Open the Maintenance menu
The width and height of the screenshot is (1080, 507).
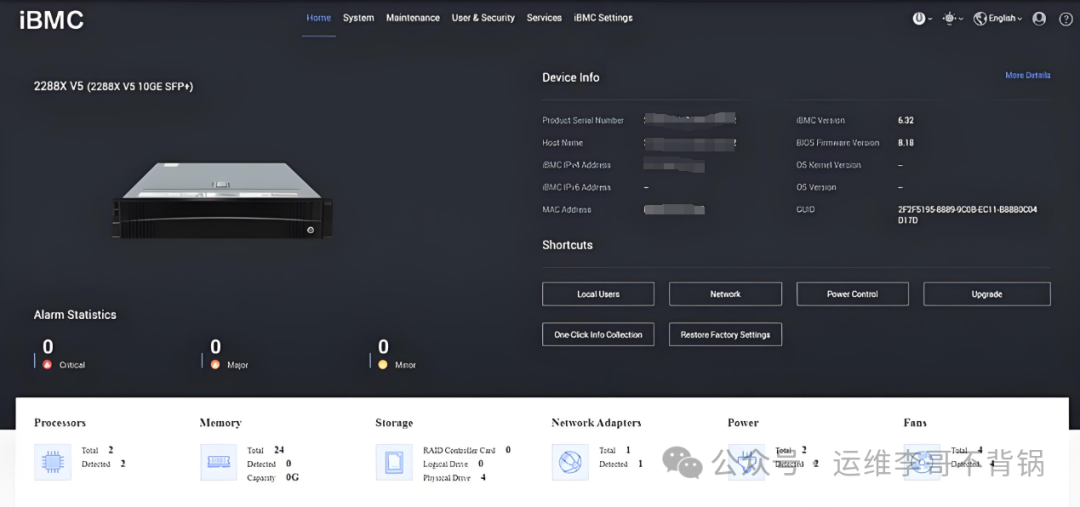click(413, 18)
